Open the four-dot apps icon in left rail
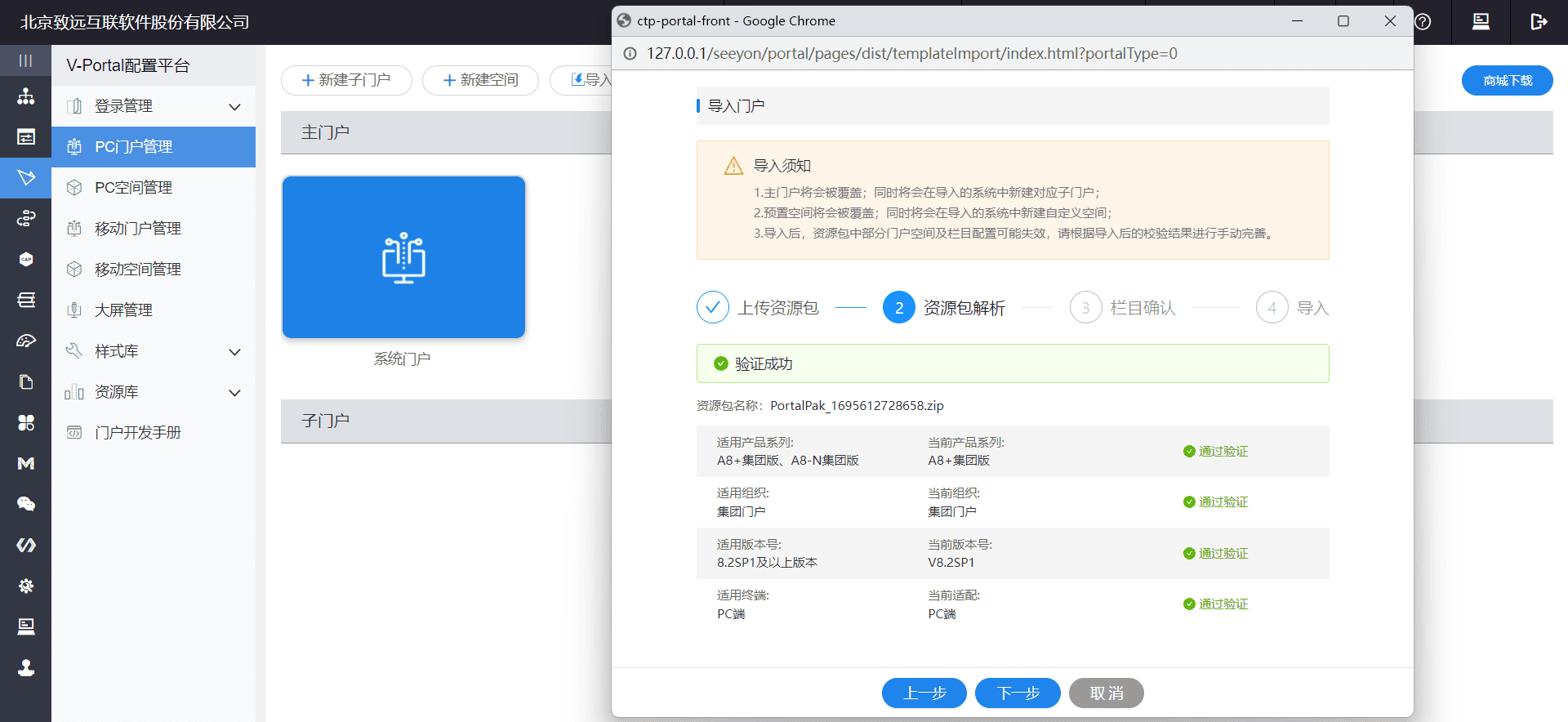The width and height of the screenshot is (1568, 722). click(26, 422)
